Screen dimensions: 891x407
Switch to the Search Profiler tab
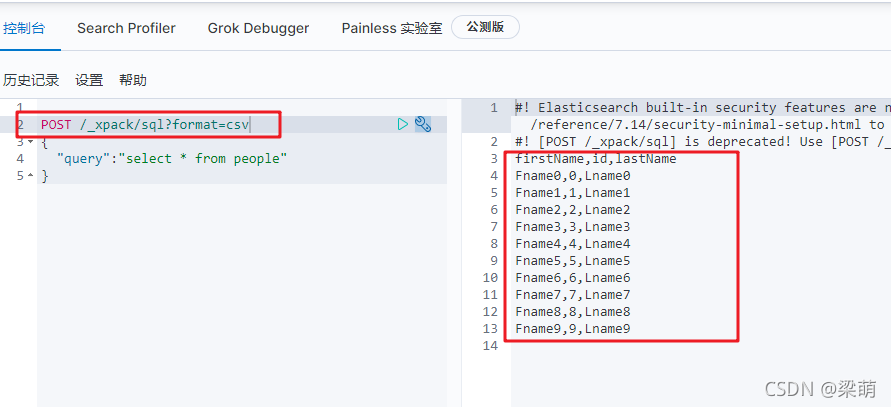126,28
